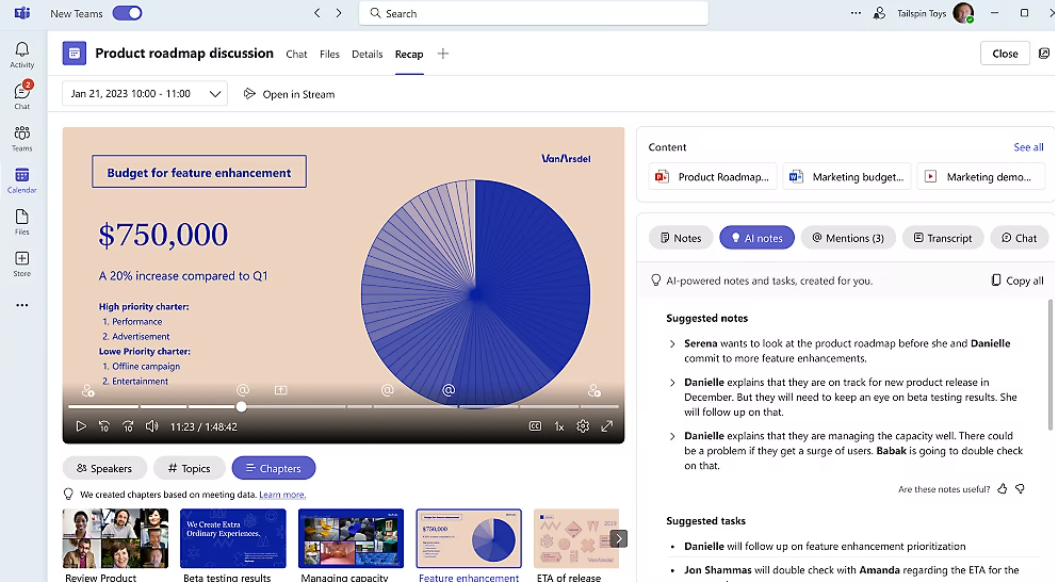The image size is (1055, 582).
Task: Open Calendar from left sidebar
Action: click(x=21, y=180)
